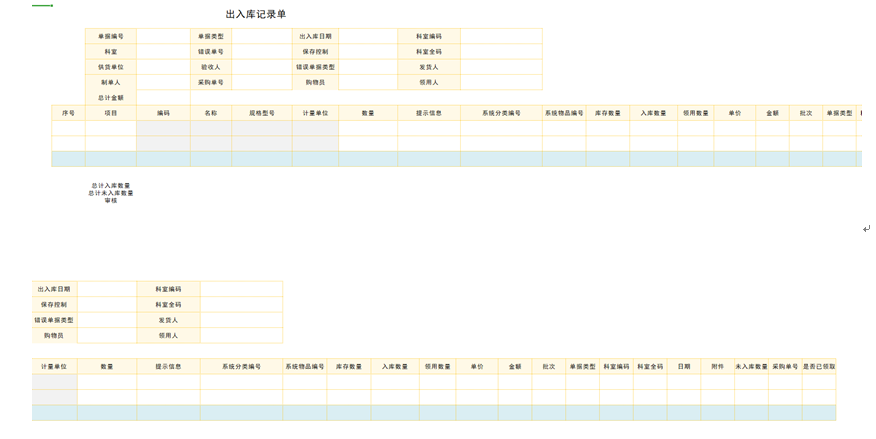Select the 验收人 input cell
The width and height of the screenshot is (876, 439).
[x=261, y=67]
